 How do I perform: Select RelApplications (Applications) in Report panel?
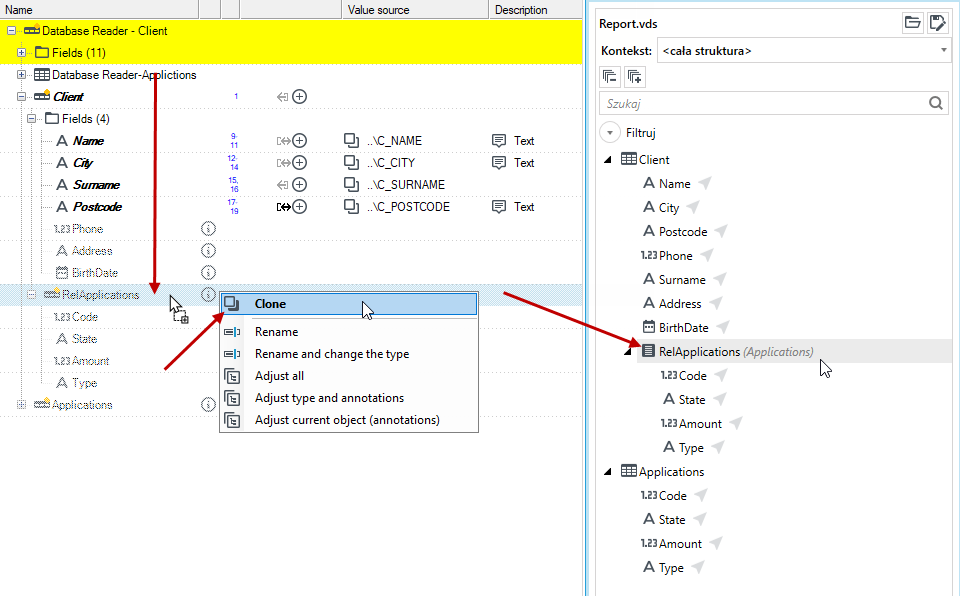pos(736,352)
